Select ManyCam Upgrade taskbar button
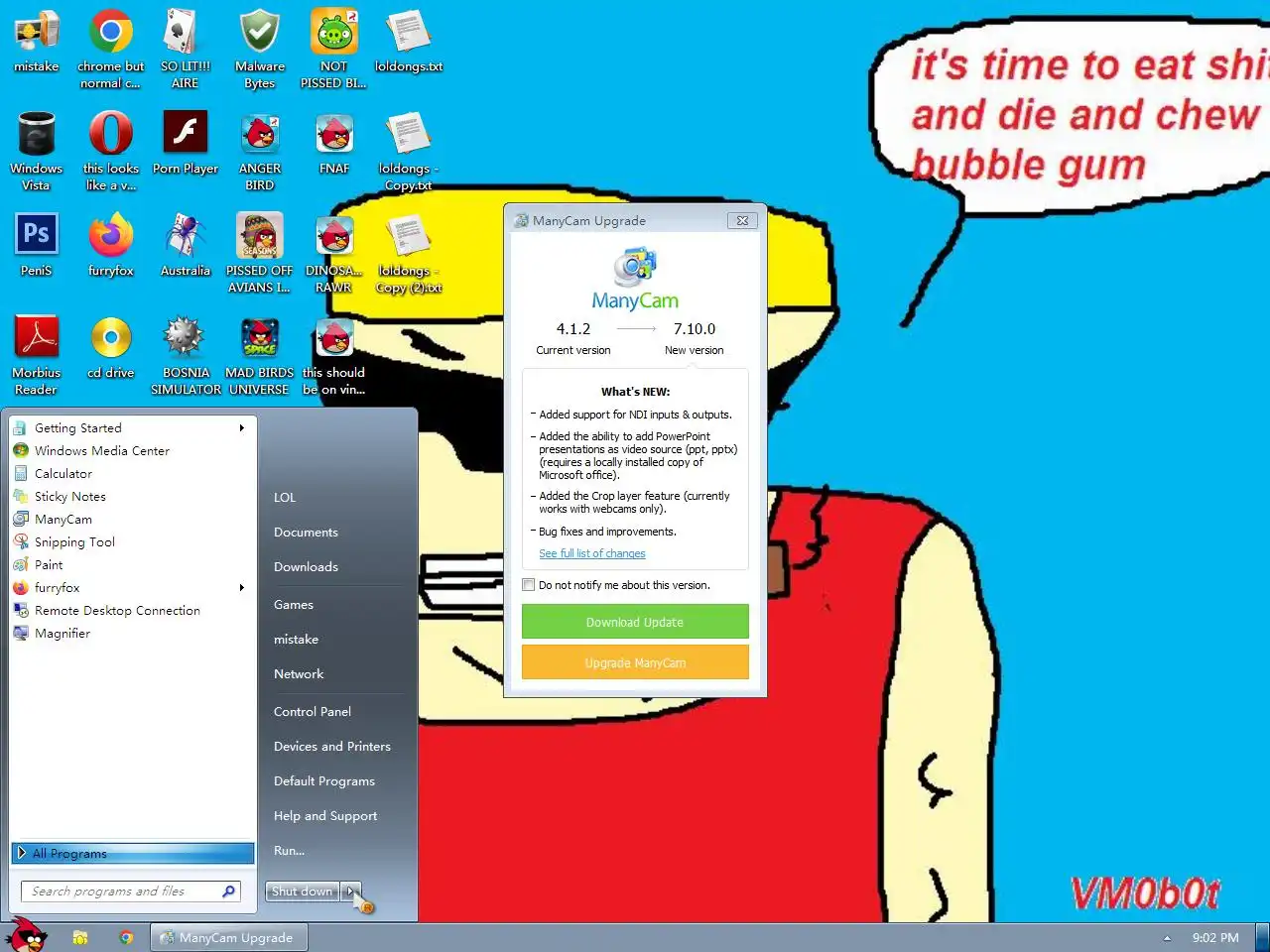 coord(229,937)
